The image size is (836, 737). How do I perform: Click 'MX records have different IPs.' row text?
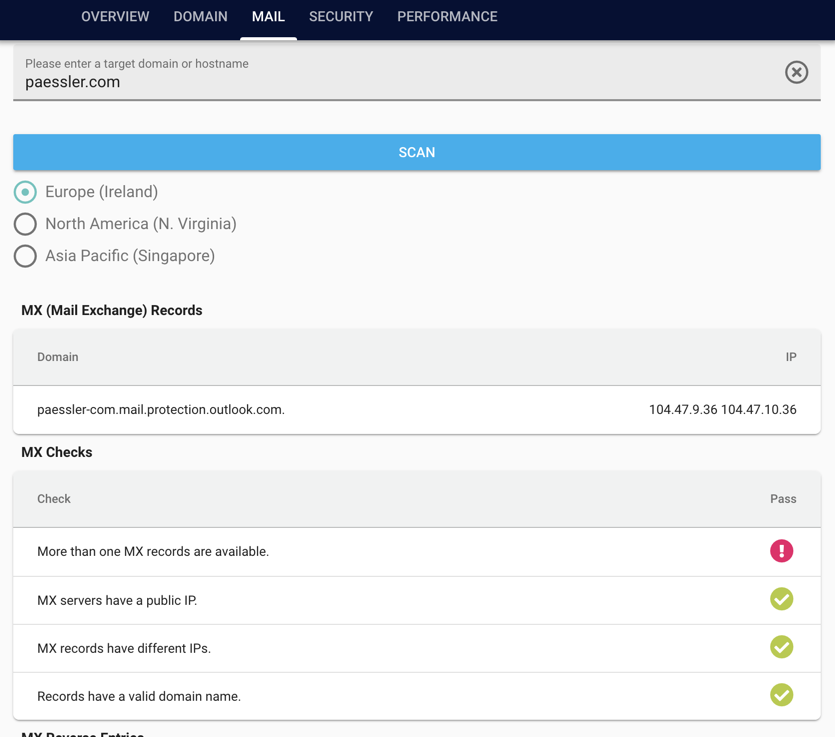pos(124,648)
